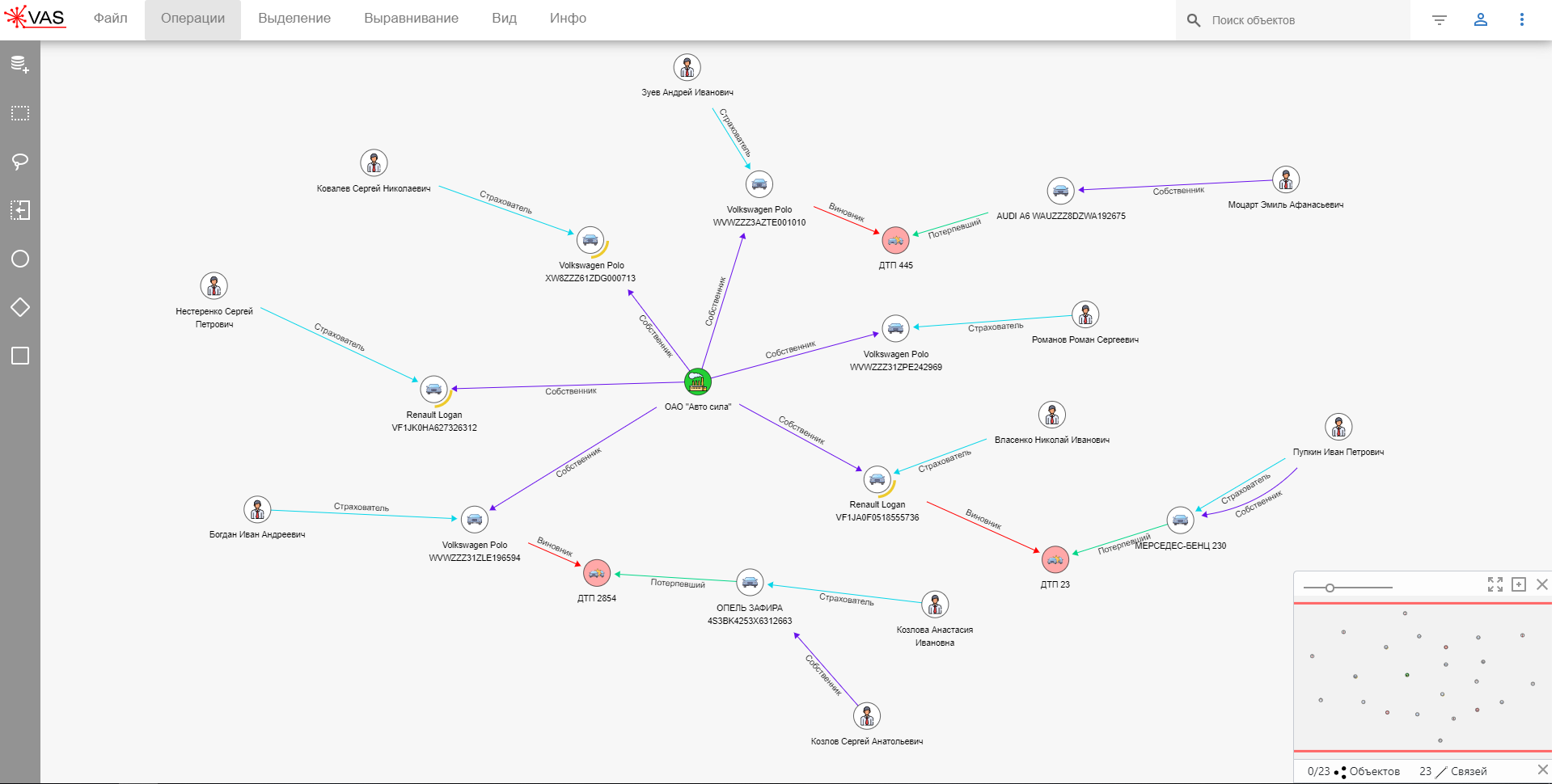Open the Файл menu
The width and height of the screenshot is (1556, 784).
[111, 18]
